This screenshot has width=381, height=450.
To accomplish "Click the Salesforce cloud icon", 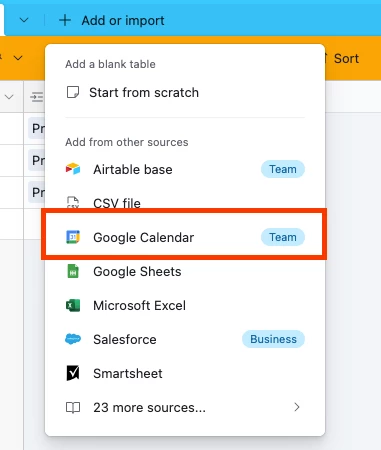I will (x=73, y=339).
